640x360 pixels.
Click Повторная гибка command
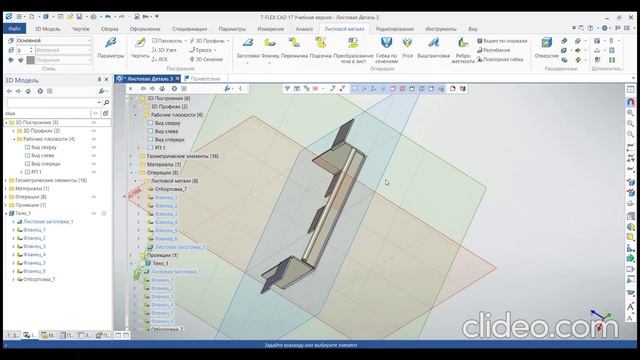pos(500,59)
